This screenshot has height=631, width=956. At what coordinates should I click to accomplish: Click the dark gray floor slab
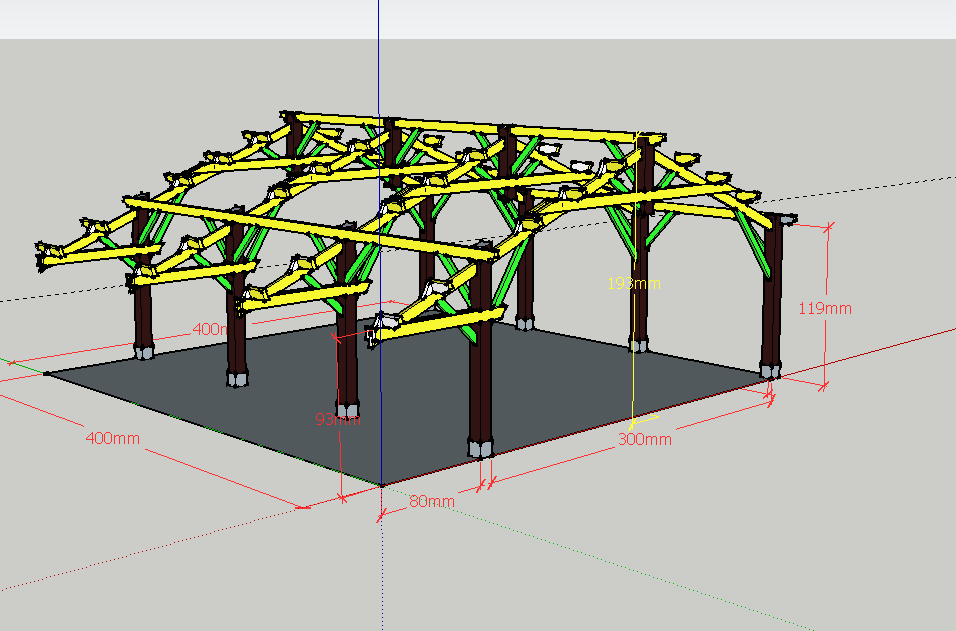coord(560,385)
